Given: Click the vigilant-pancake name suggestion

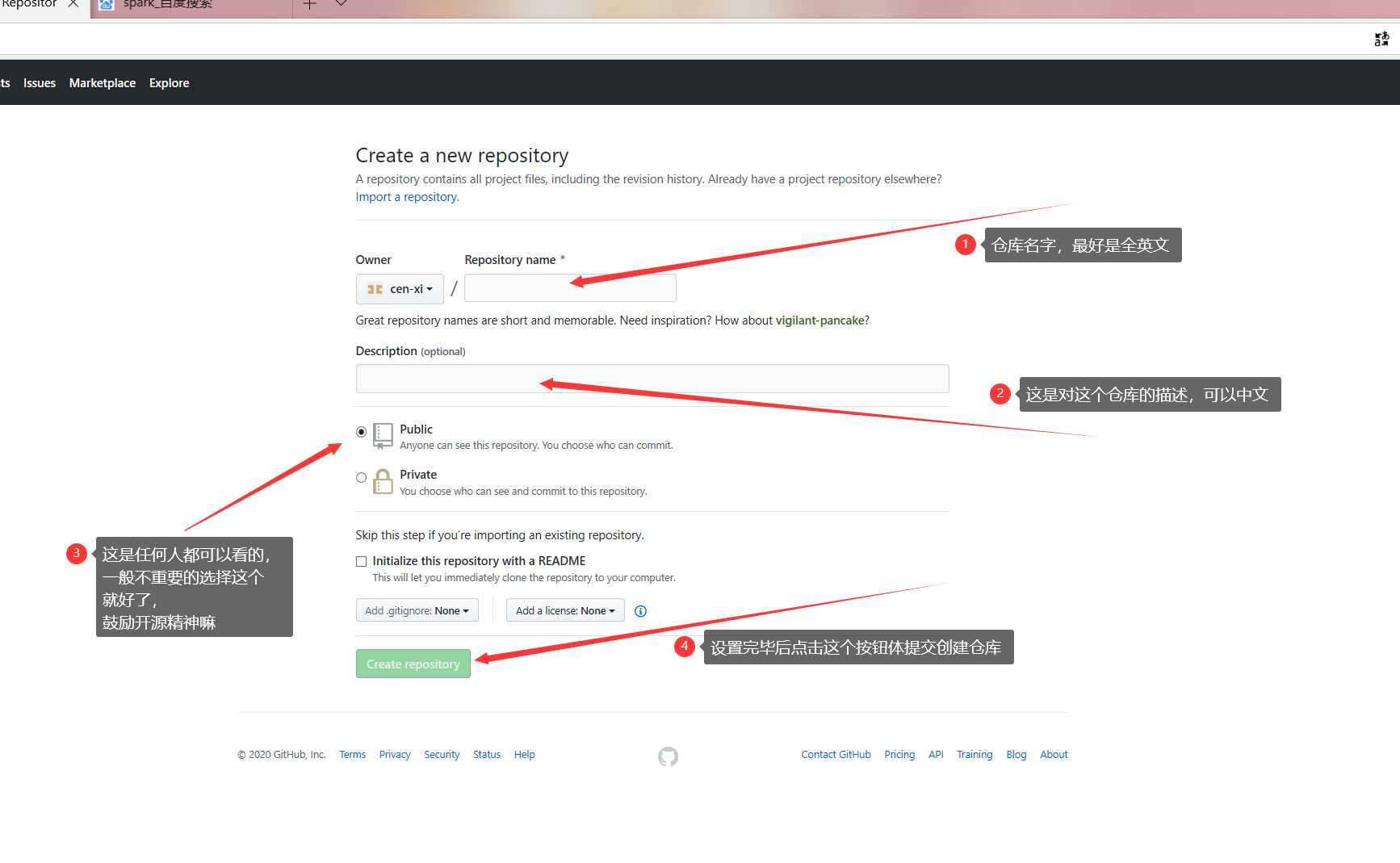Looking at the screenshot, I should (820, 320).
